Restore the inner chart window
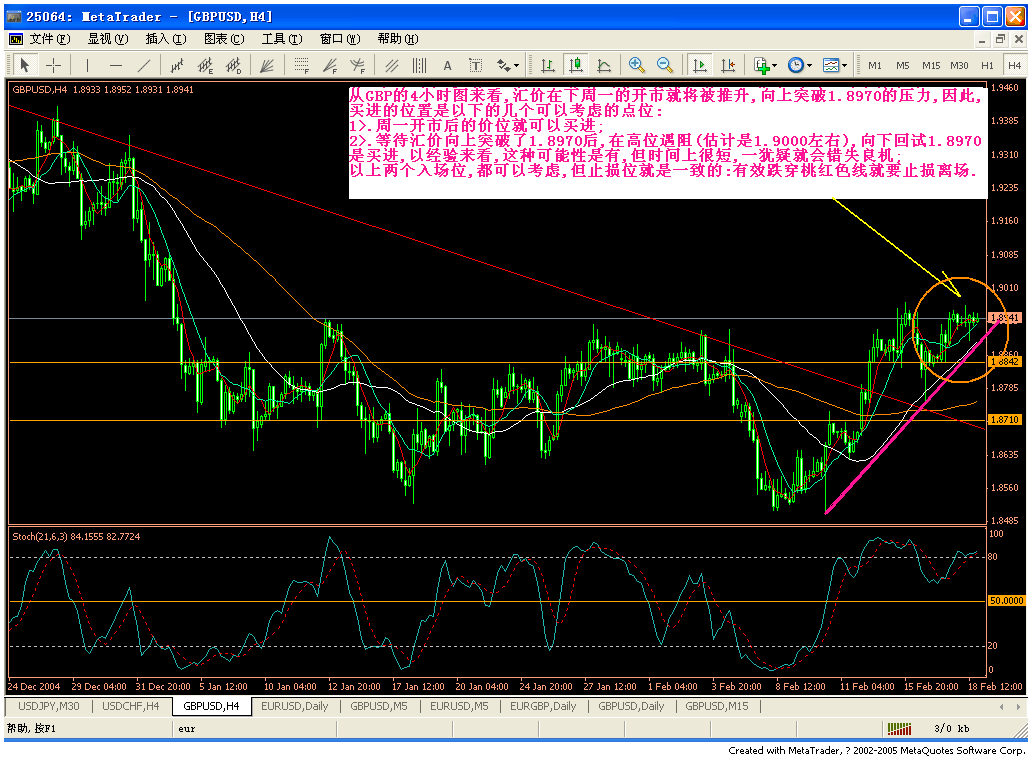This screenshot has width=1032, height=758. pos(1000,39)
